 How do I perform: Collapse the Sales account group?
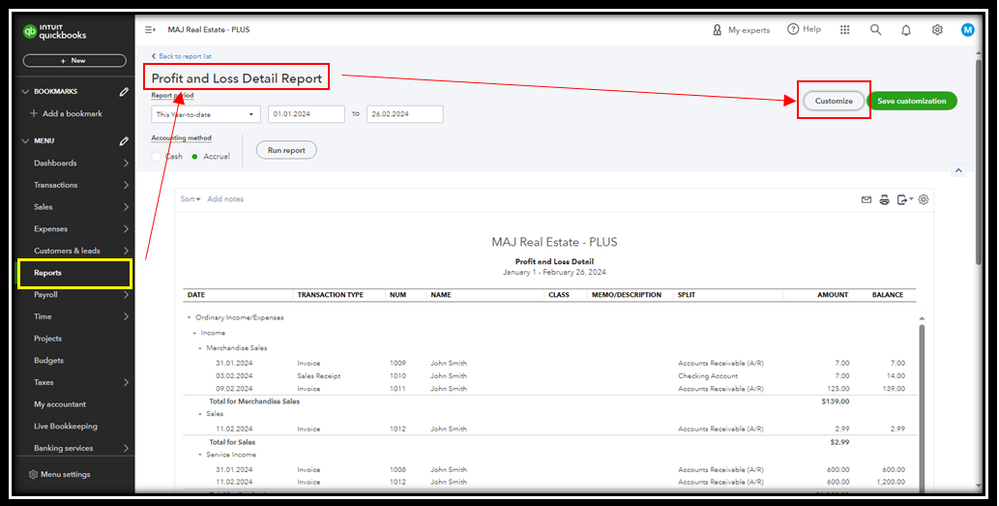pos(200,414)
